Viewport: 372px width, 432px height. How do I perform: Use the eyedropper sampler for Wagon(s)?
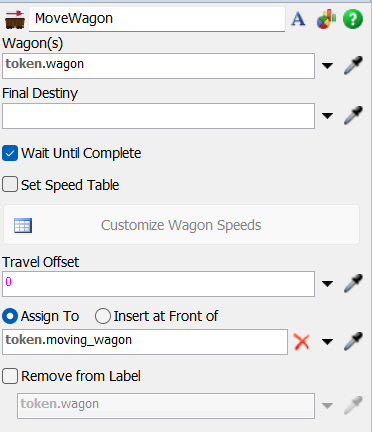pyautogui.click(x=353, y=65)
